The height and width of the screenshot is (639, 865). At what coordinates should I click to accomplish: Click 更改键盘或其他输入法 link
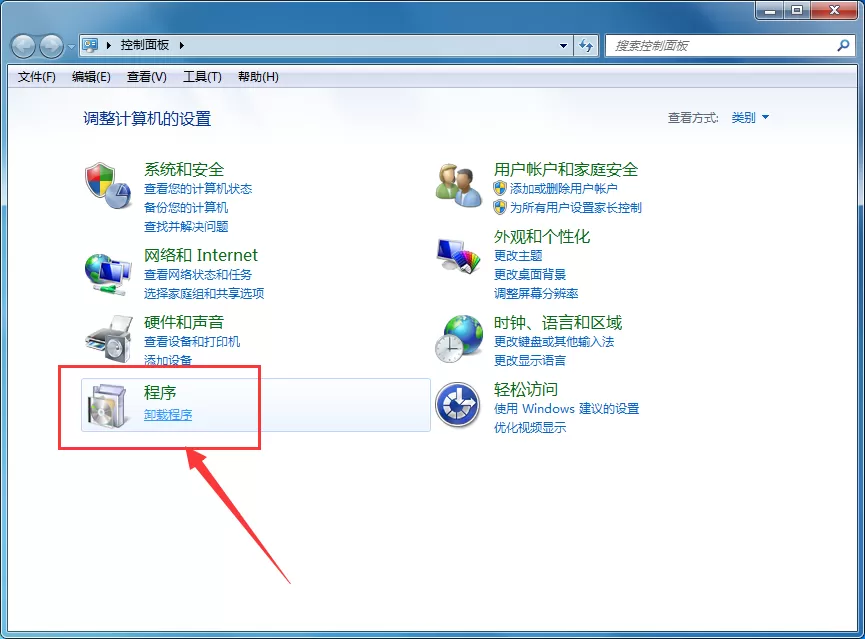554,342
